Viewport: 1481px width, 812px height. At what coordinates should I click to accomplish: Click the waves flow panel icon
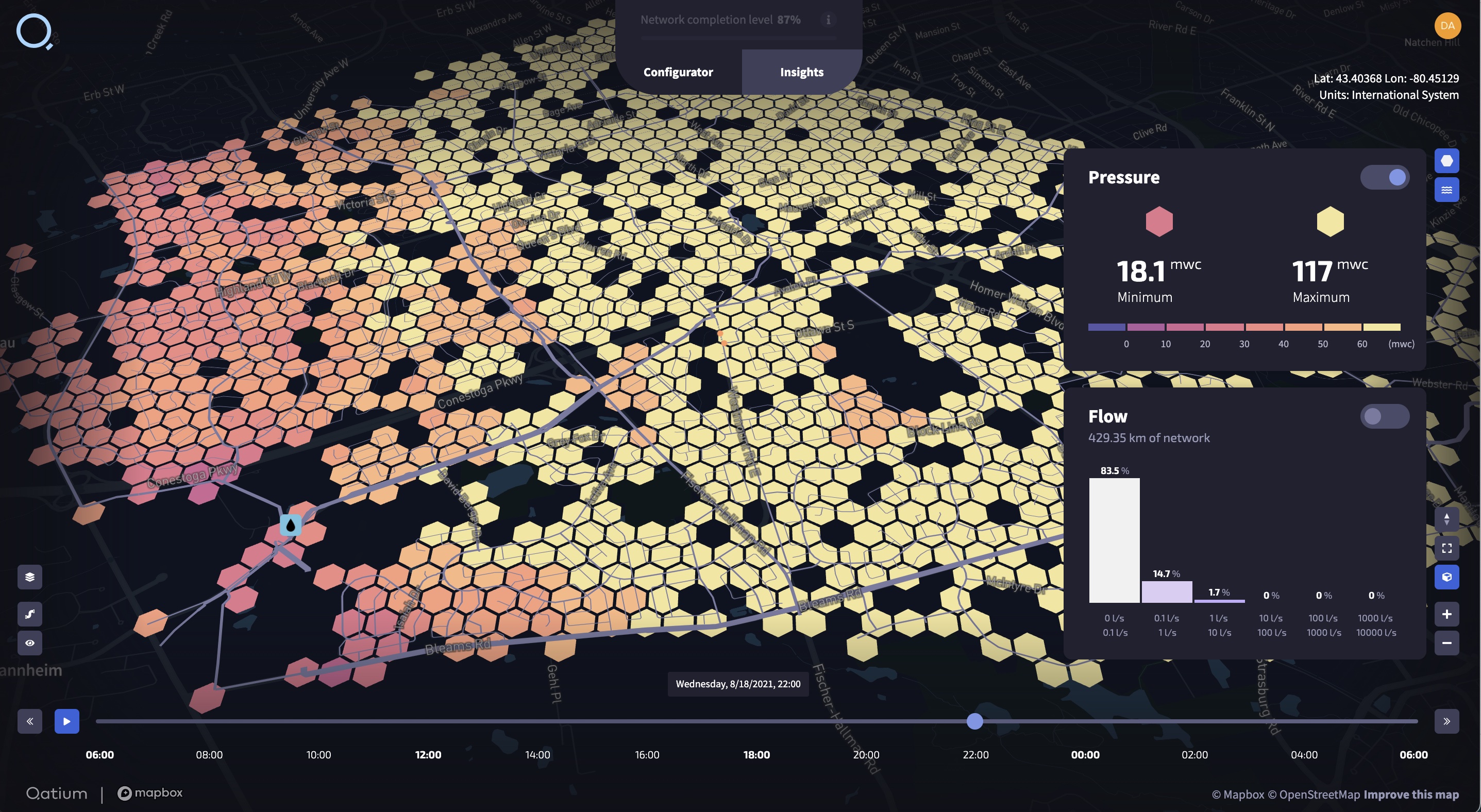(1446, 190)
